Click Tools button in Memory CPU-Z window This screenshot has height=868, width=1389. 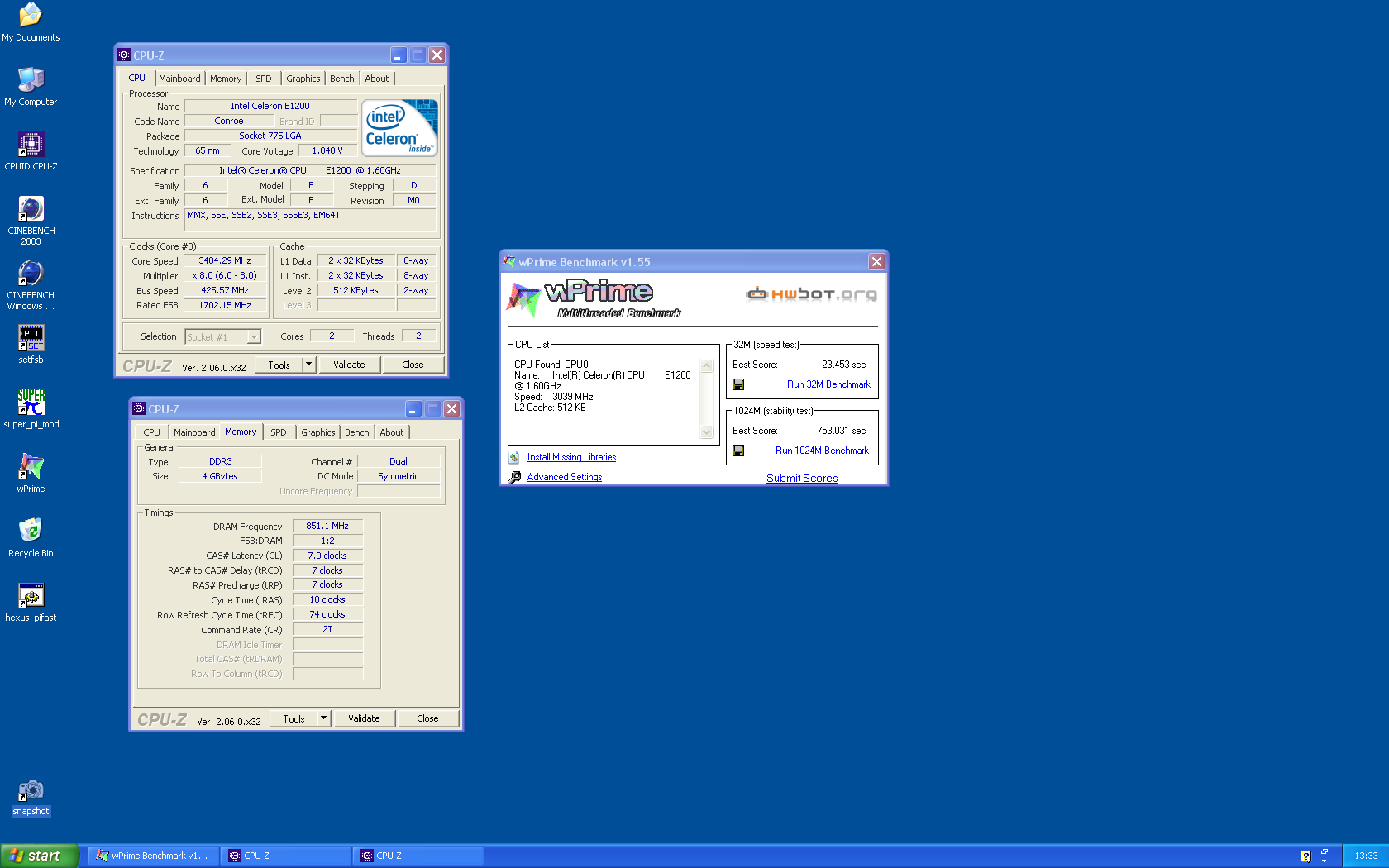pyautogui.click(x=294, y=718)
